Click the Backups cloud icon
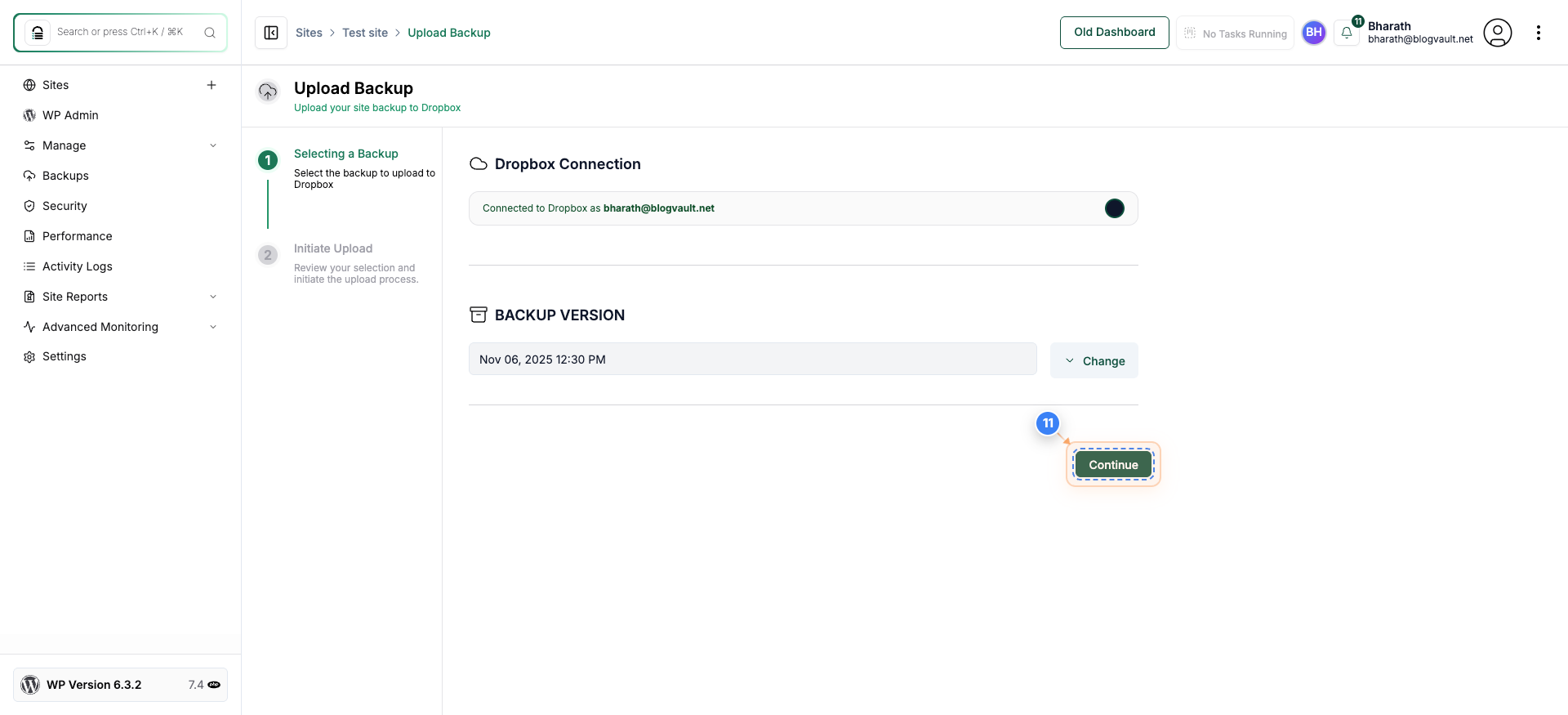The height and width of the screenshot is (715, 1568). tap(29, 176)
